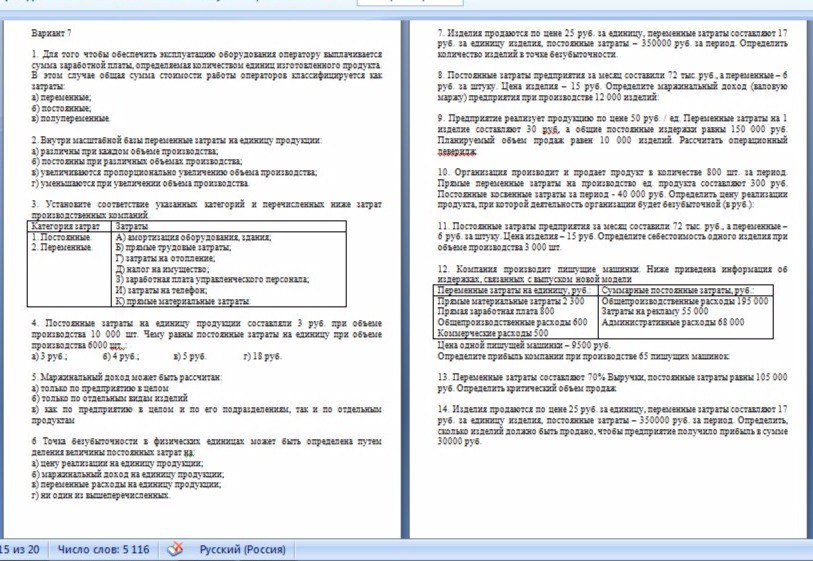813x561 pixels.
Task: Open word count from 'Число слов: 5 116'
Action: click(x=103, y=549)
